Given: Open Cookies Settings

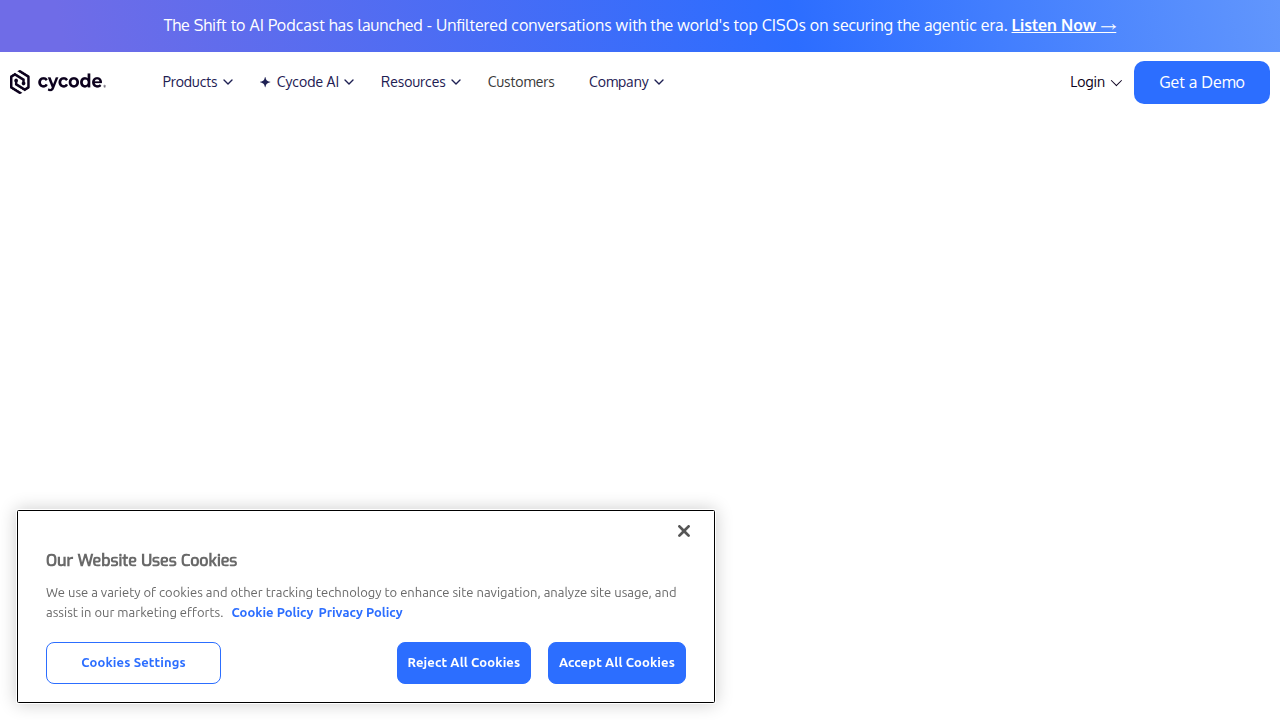Looking at the screenshot, I should click(x=133, y=663).
